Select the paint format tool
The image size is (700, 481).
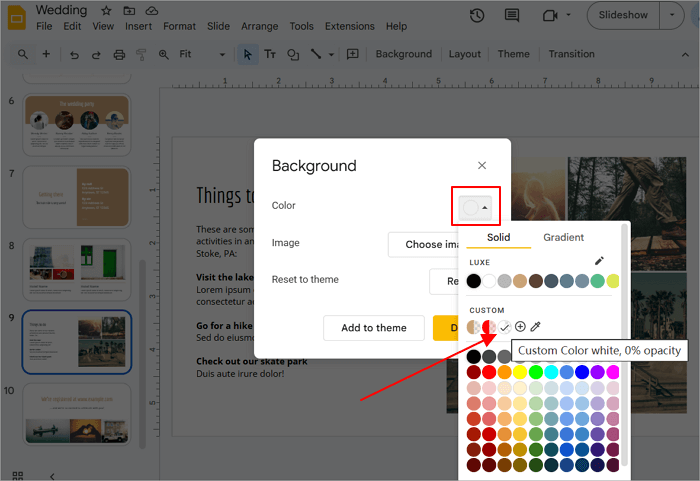(141, 54)
